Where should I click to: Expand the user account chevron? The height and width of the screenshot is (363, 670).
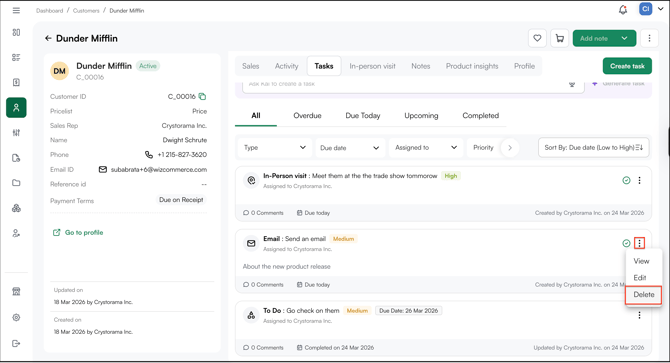pyautogui.click(x=661, y=9)
